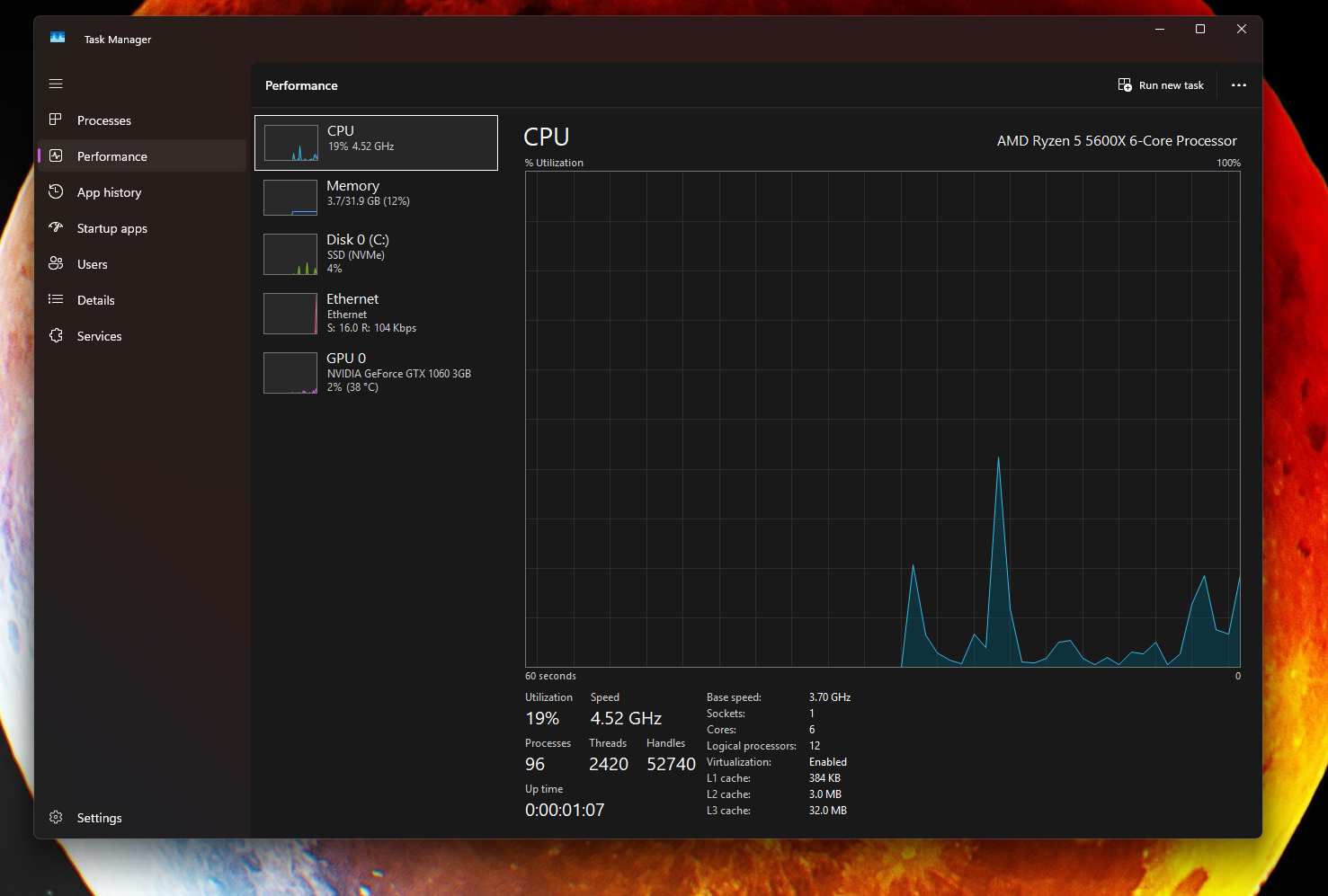The height and width of the screenshot is (896, 1328).
Task: Open the Users page
Action: pos(92,264)
